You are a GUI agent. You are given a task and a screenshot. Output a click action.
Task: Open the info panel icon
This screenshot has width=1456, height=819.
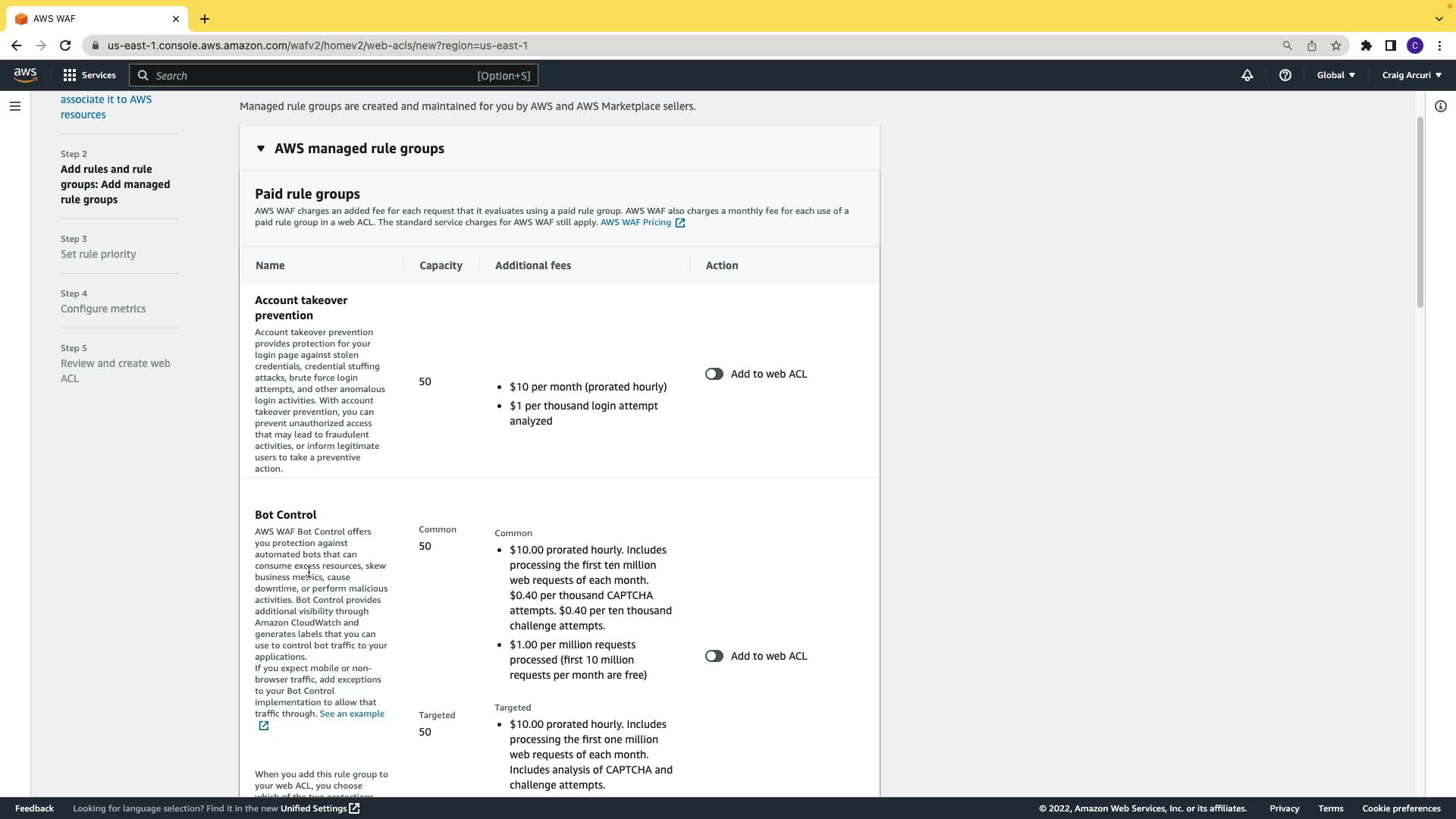(1440, 106)
